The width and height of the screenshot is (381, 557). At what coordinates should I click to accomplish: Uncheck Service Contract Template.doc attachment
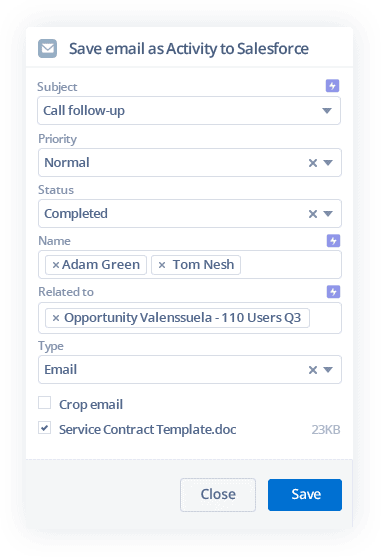(x=44, y=428)
